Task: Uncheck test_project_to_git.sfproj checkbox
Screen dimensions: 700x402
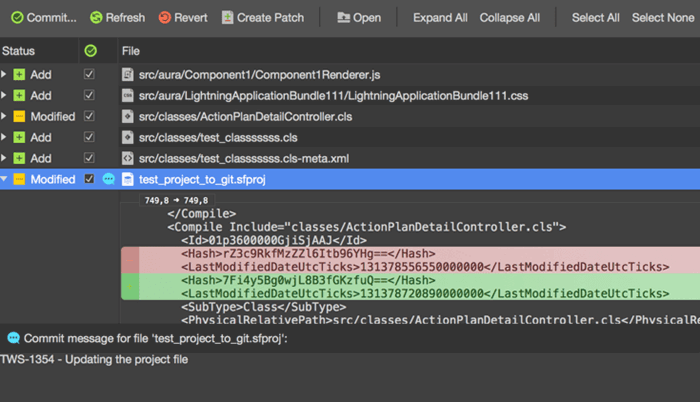Action: [89, 179]
